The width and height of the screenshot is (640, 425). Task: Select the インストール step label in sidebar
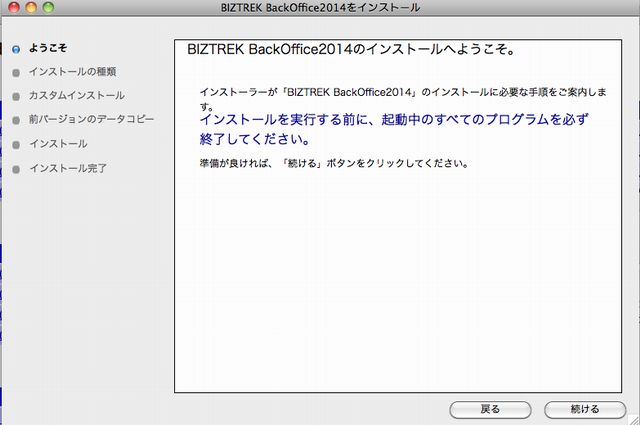[58, 144]
